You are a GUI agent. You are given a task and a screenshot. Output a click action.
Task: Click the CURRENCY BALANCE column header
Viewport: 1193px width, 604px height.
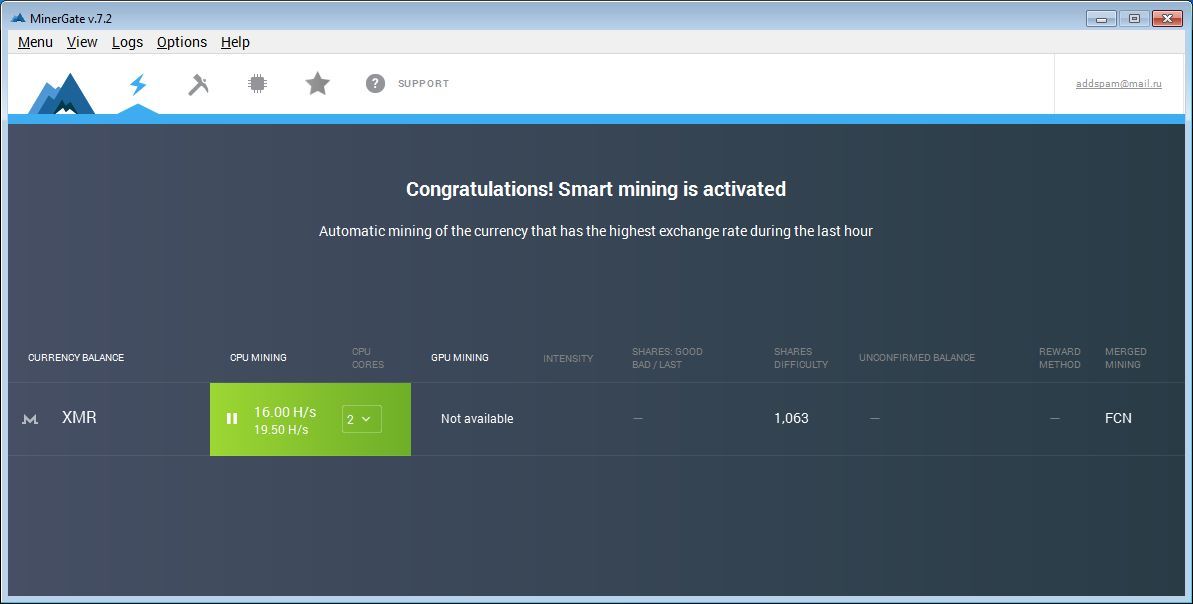(76, 358)
